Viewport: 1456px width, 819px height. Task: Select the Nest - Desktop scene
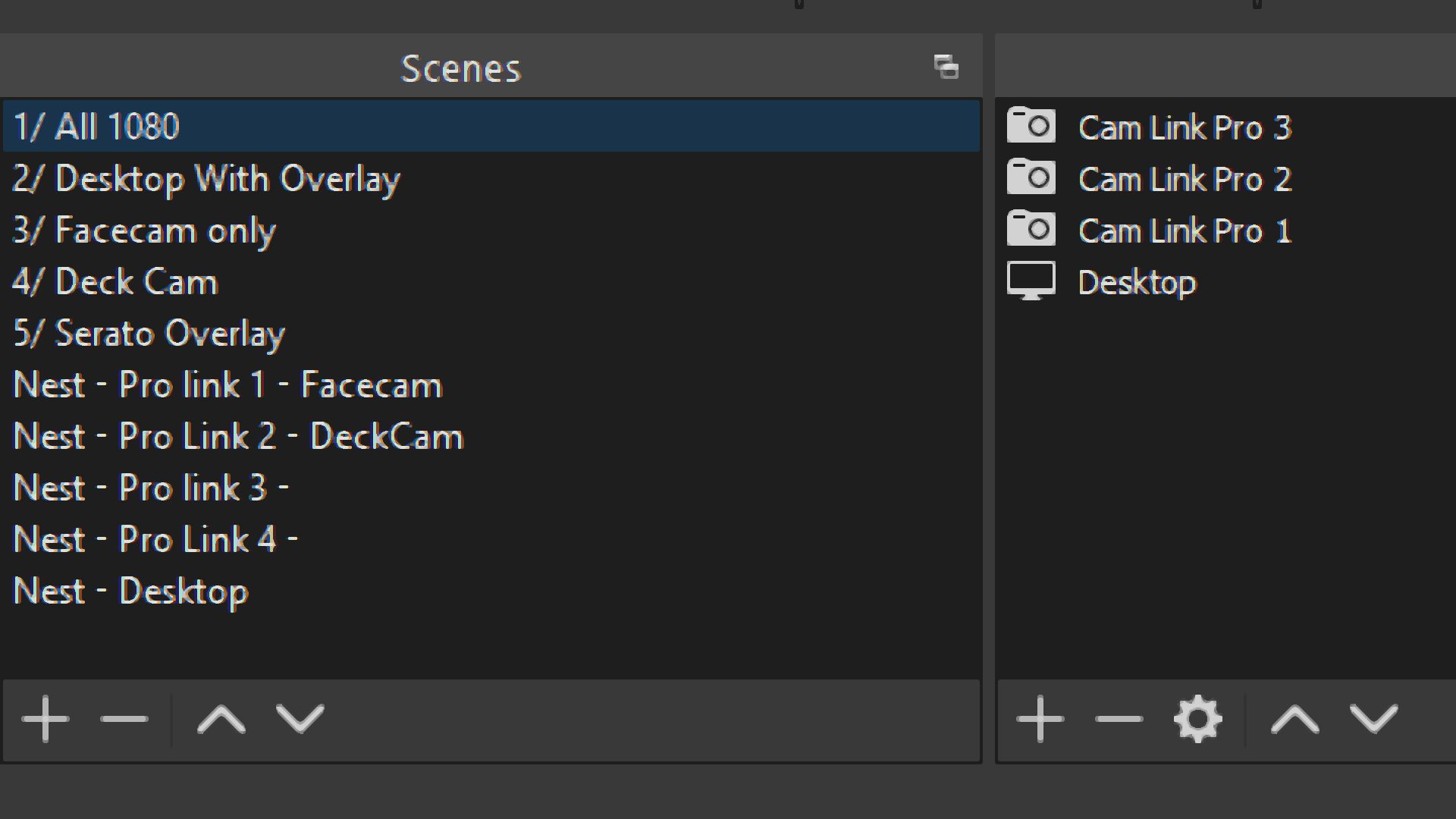[x=491, y=591]
